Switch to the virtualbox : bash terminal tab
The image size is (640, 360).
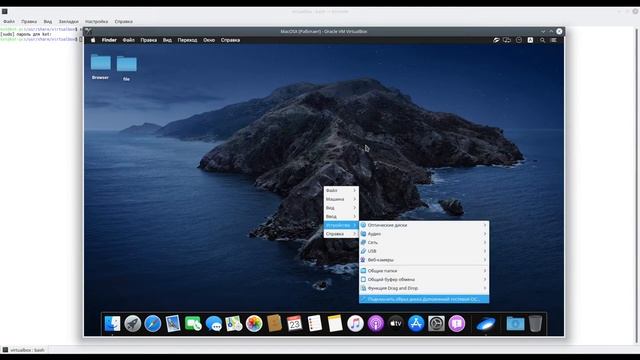24,350
